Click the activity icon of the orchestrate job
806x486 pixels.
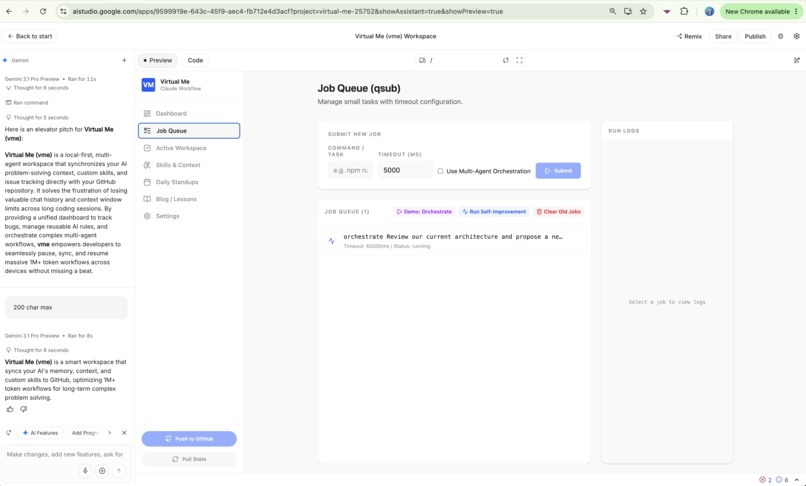click(x=332, y=241)
